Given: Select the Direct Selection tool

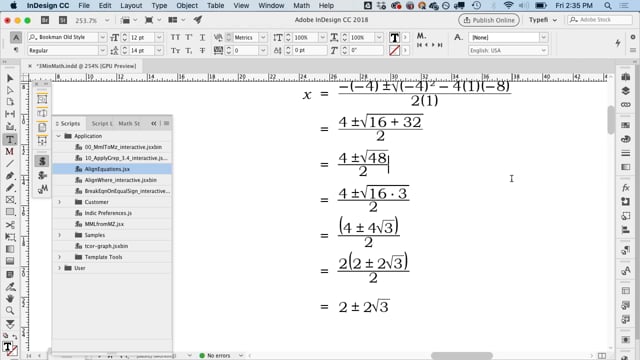Looking at the screenshot, I should 10,90.
